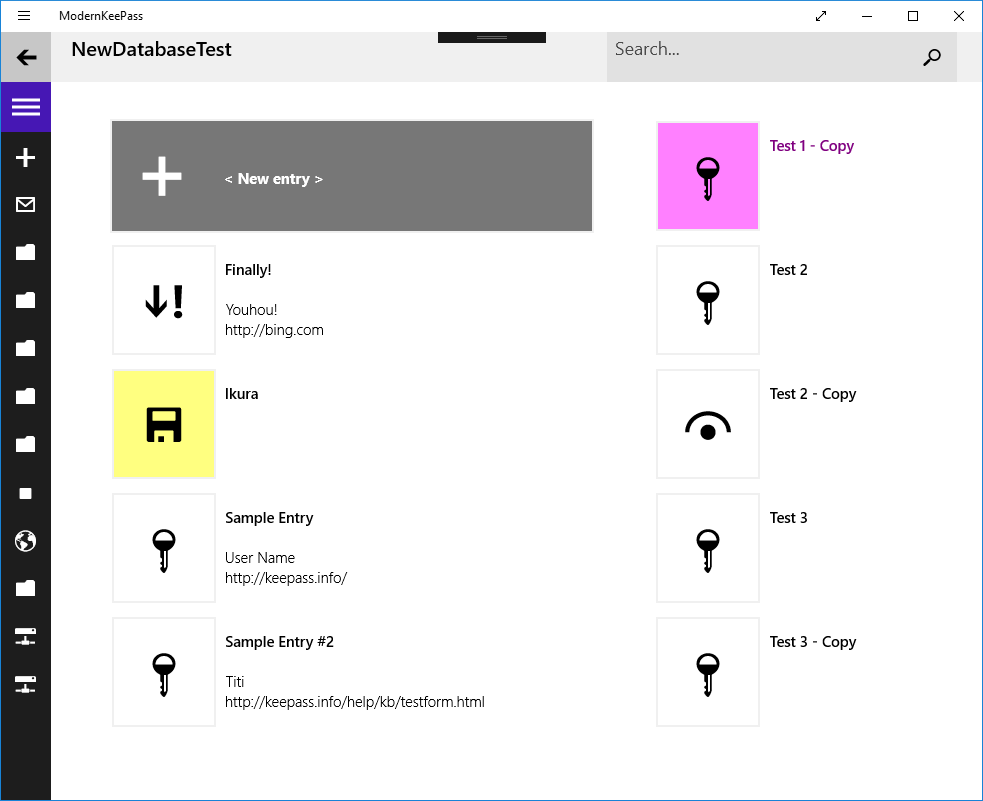
Task: Click the yellow floppy disk Ikura icon
Action: 164,424
